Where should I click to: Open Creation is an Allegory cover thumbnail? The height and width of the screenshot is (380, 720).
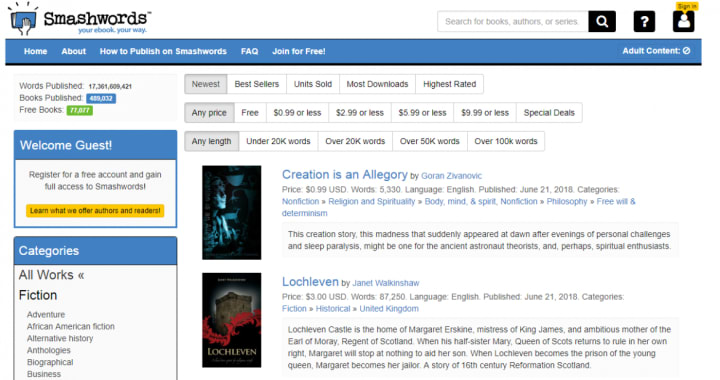coord(232,212)
